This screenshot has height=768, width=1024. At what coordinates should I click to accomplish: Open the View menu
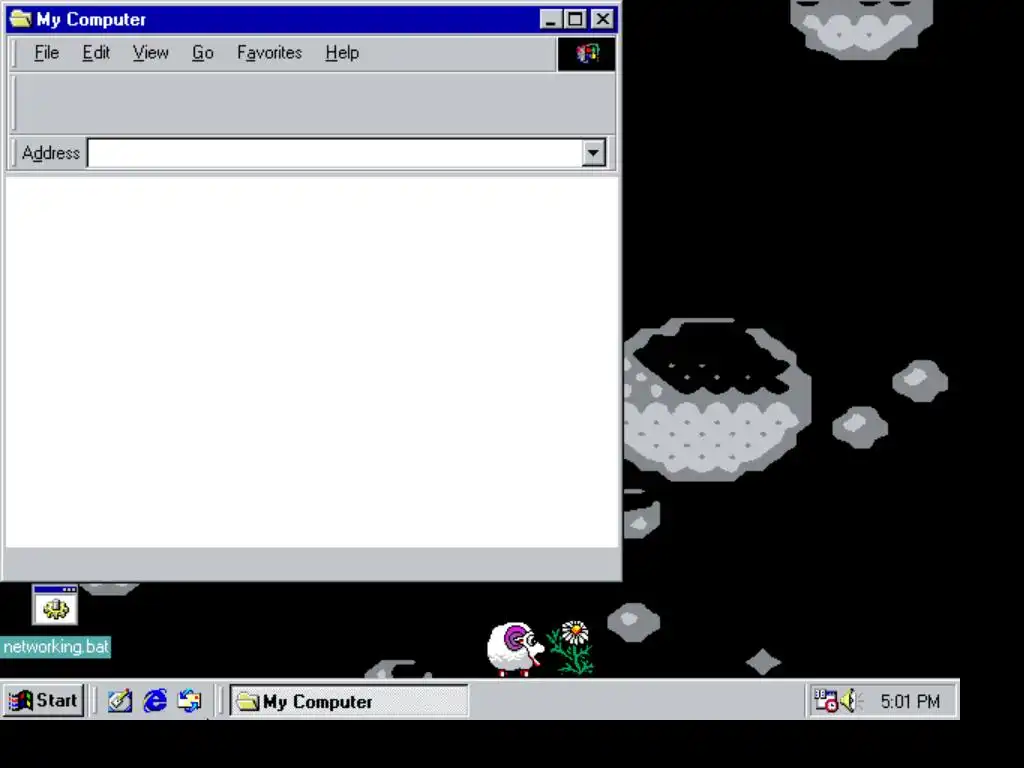[151, 53]
